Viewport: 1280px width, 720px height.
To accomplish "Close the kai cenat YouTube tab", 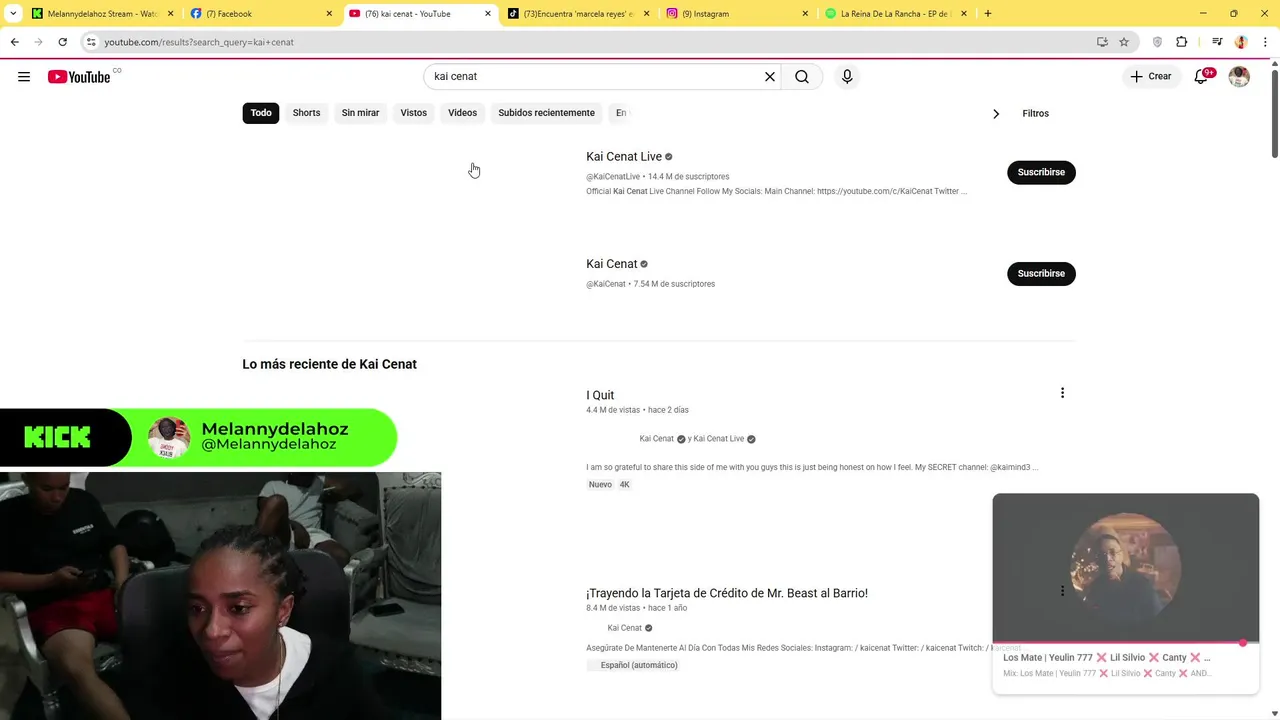I will [x=488, y=14].
